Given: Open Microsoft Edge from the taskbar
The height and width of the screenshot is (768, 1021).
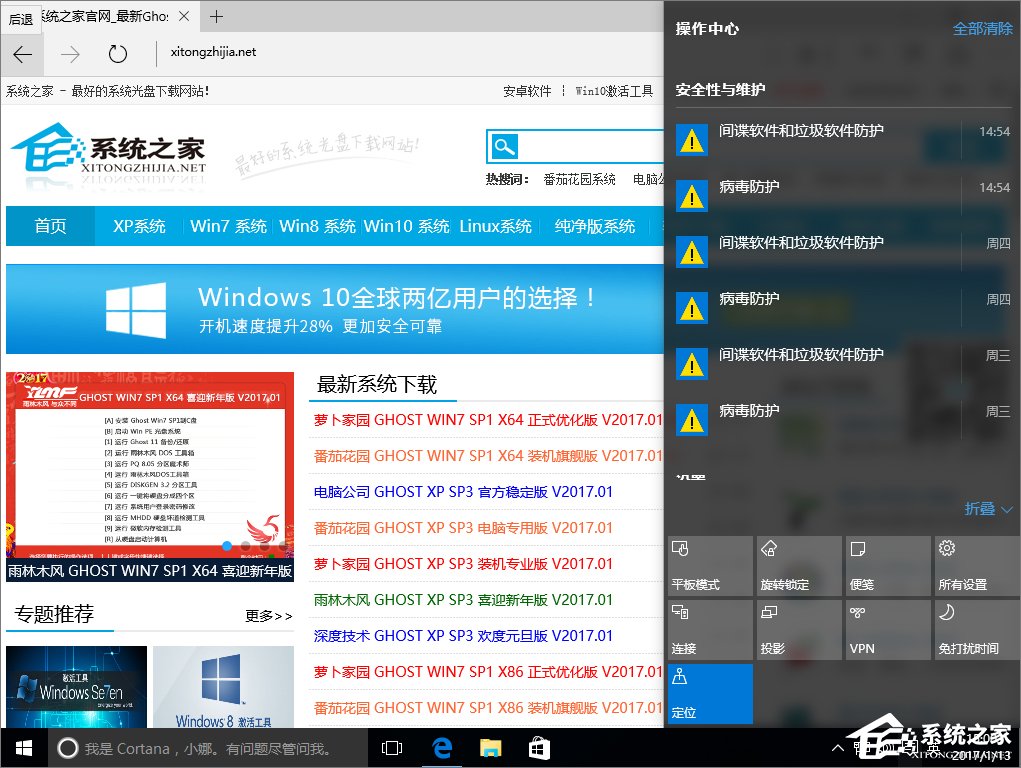Looking at the screenshot, I should pyautogui.click(x=441, y=747).
